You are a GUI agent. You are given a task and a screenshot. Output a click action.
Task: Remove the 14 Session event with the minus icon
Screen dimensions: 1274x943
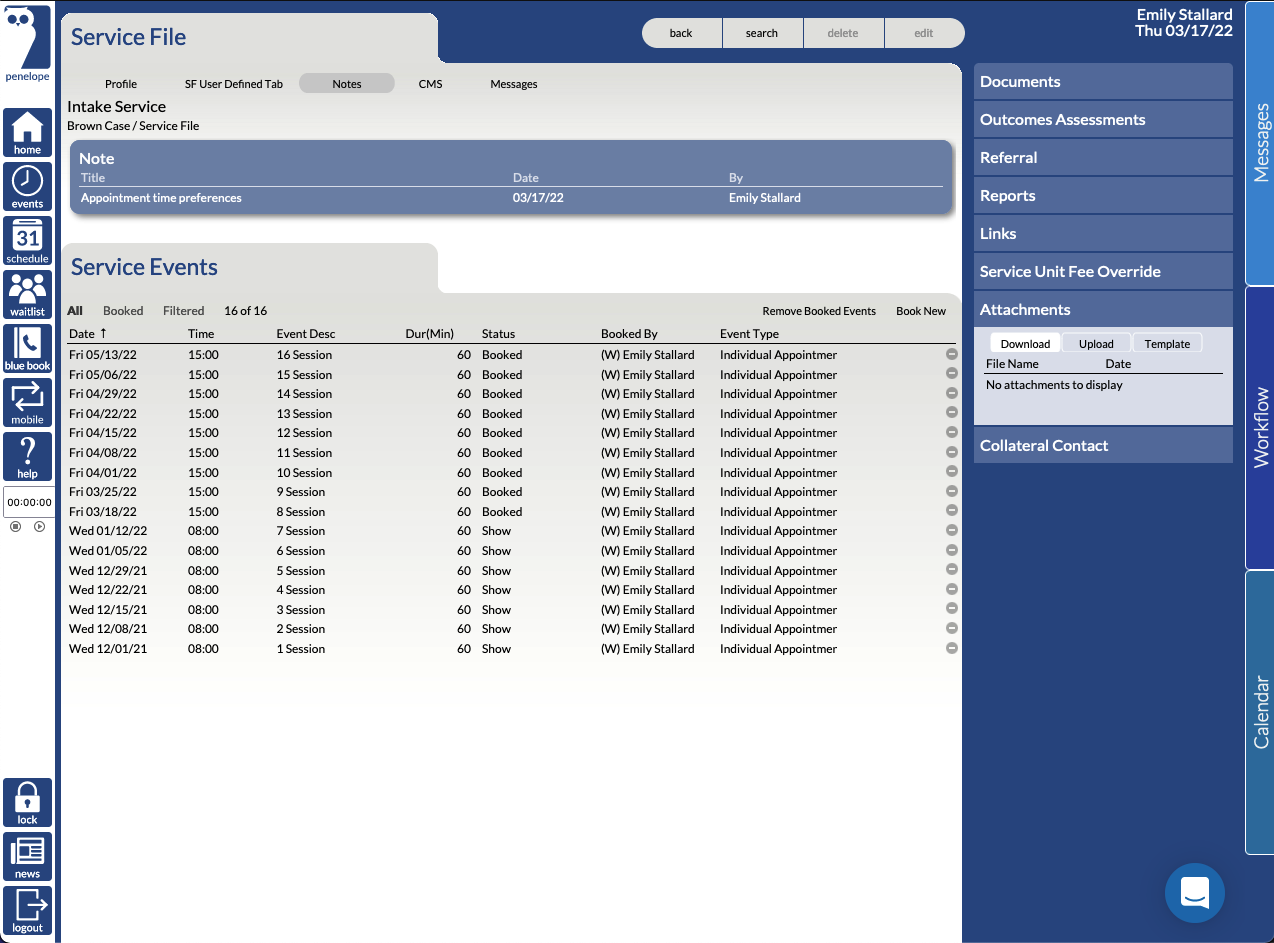(x=952, y=393)
